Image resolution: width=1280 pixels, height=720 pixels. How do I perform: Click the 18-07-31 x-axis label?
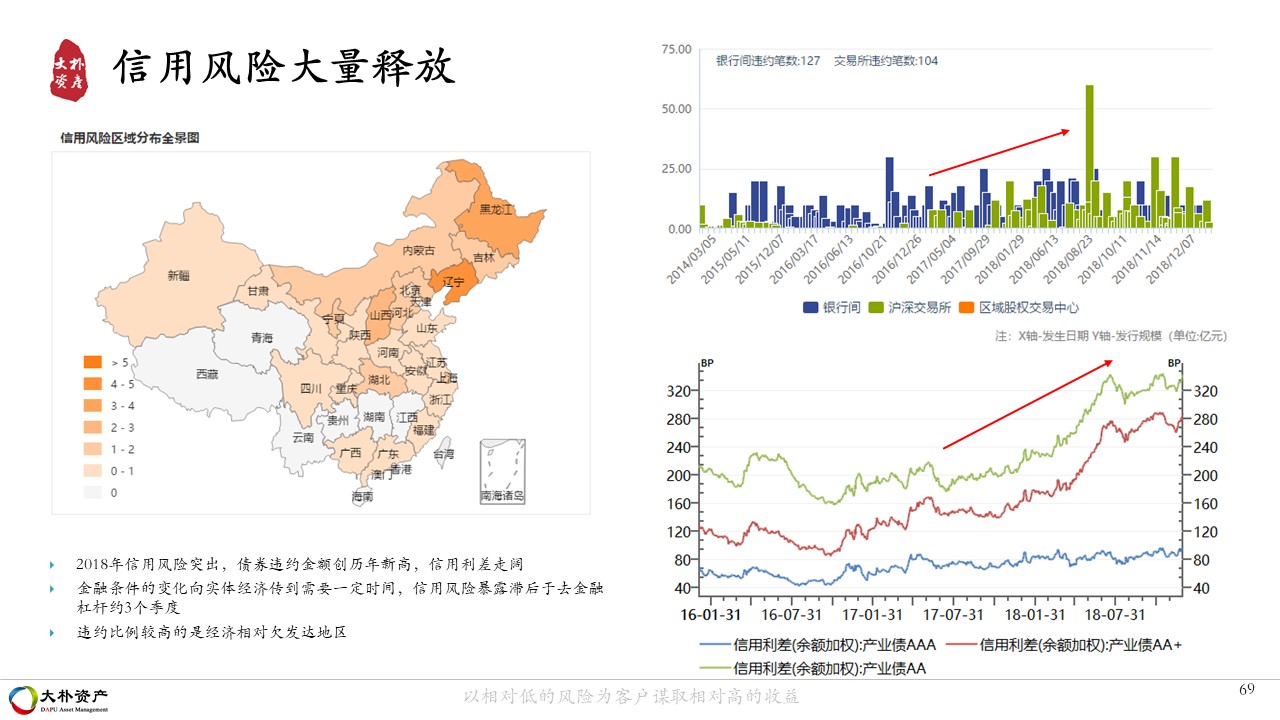(x=1113, y=613)
